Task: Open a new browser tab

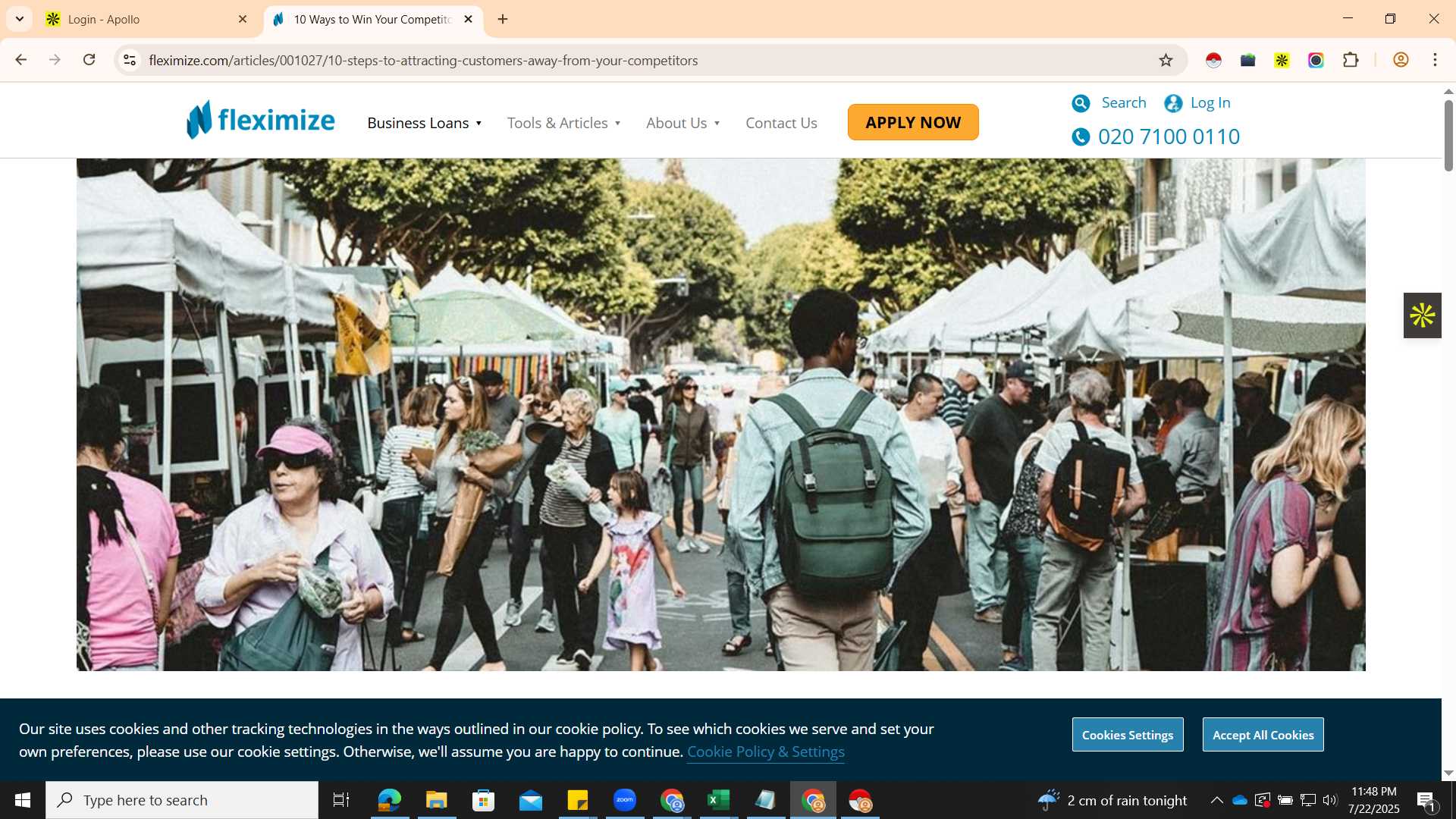Action: [x=503, y=19]
